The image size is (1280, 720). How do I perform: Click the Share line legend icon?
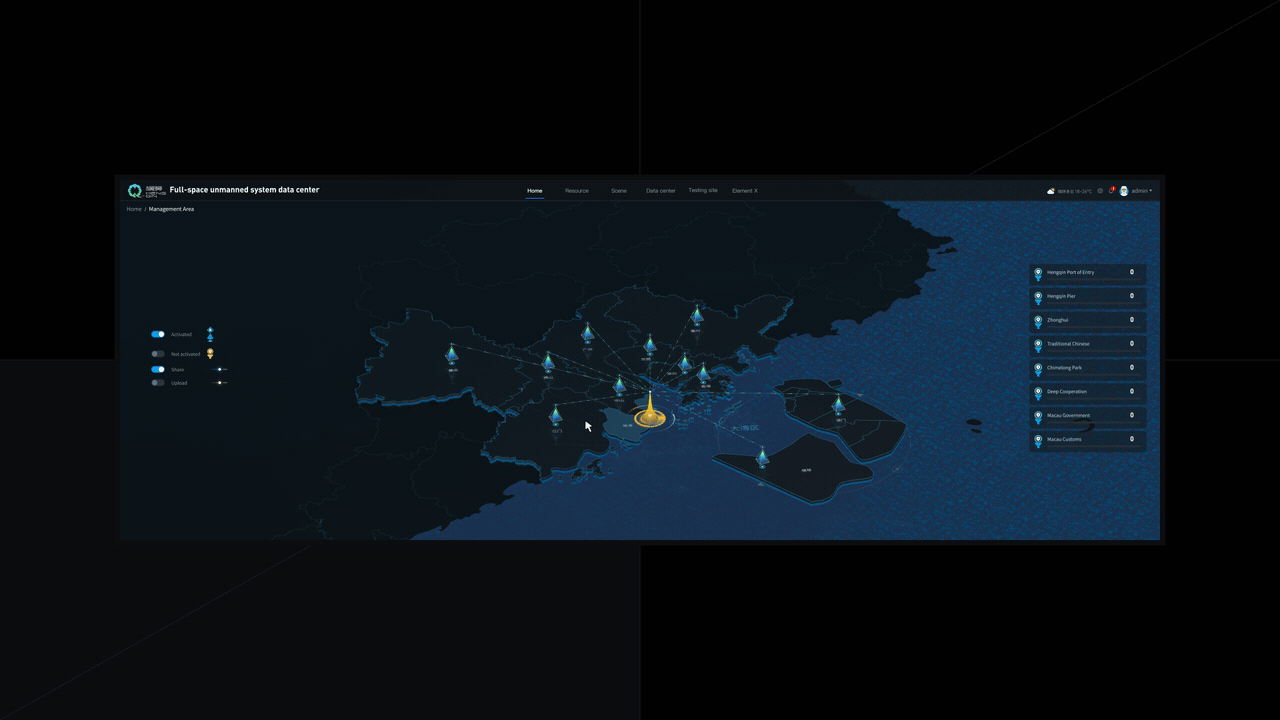pyautogui.click(x=220, y=370)
